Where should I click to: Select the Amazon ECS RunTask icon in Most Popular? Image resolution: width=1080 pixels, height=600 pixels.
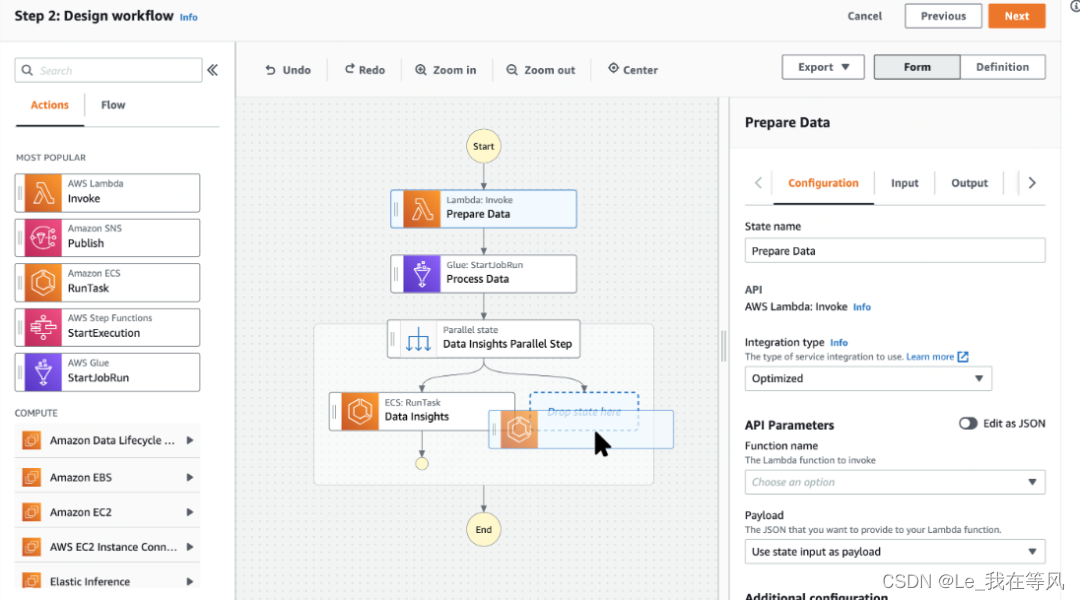[43, 282]
